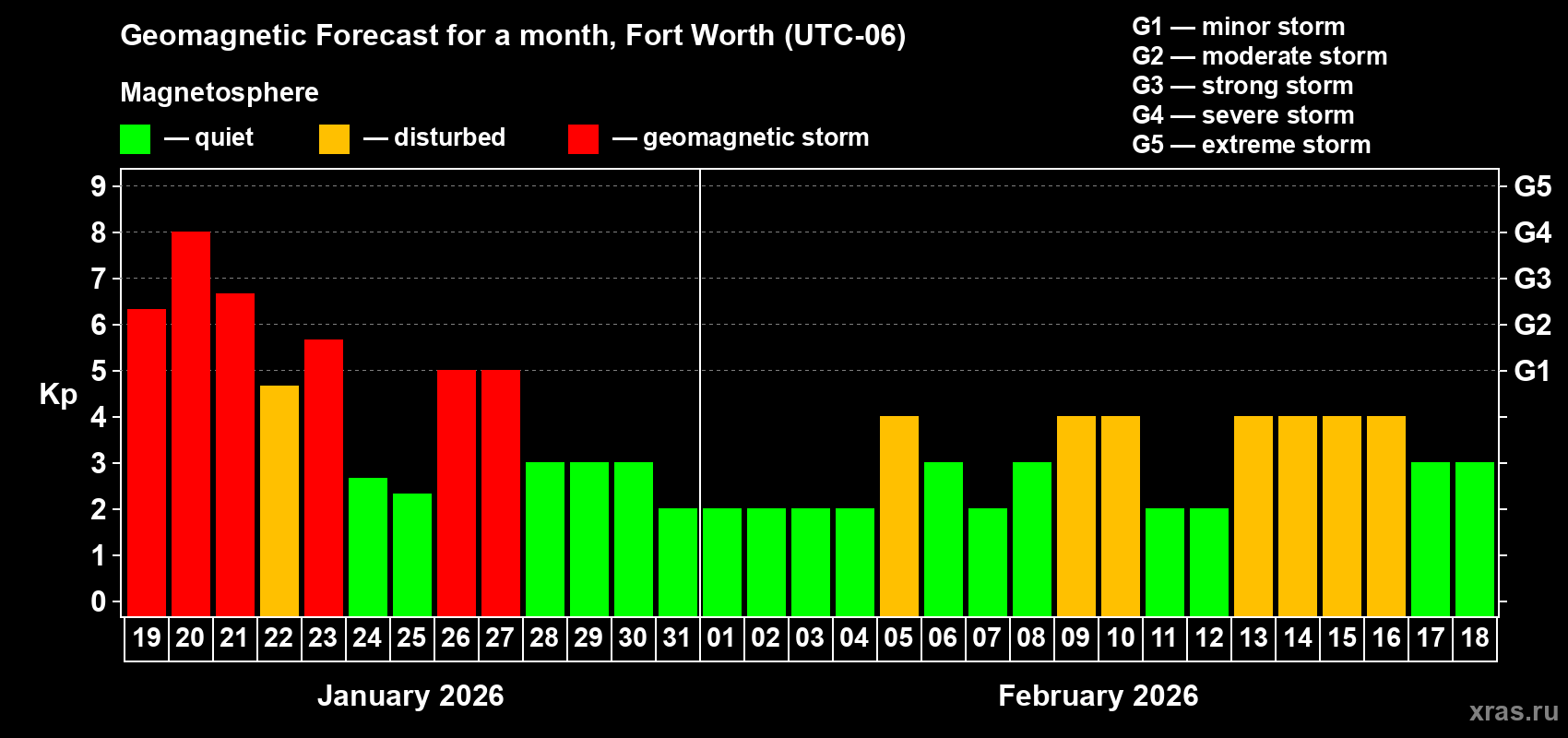The width and height of the screenshot is (1568, 738).
Task: Click the date label 12 on the axis
Action: pyautogui.click(x=1209, y=637)
